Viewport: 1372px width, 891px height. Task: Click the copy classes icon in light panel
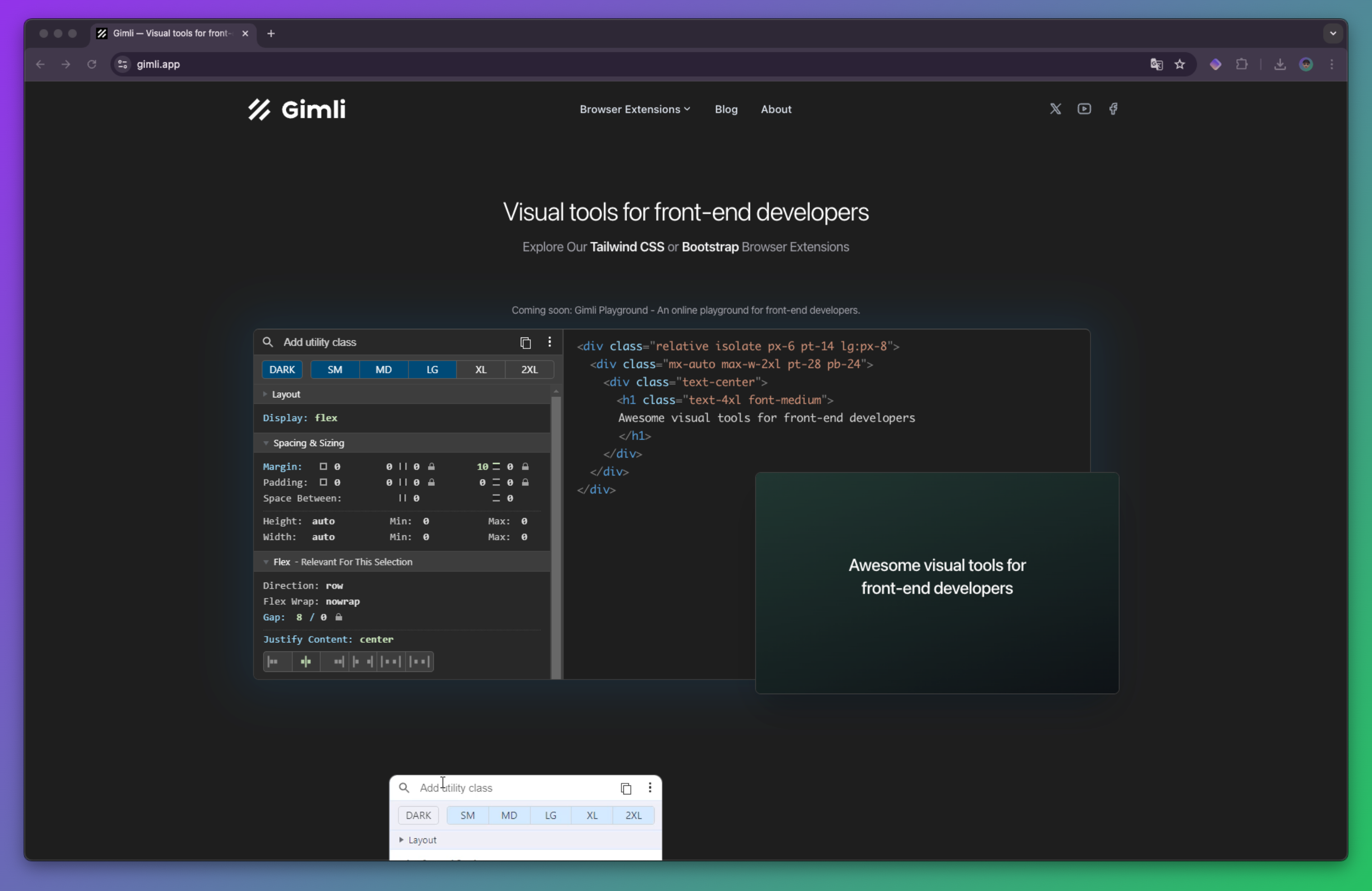click(x=626, y=788)
